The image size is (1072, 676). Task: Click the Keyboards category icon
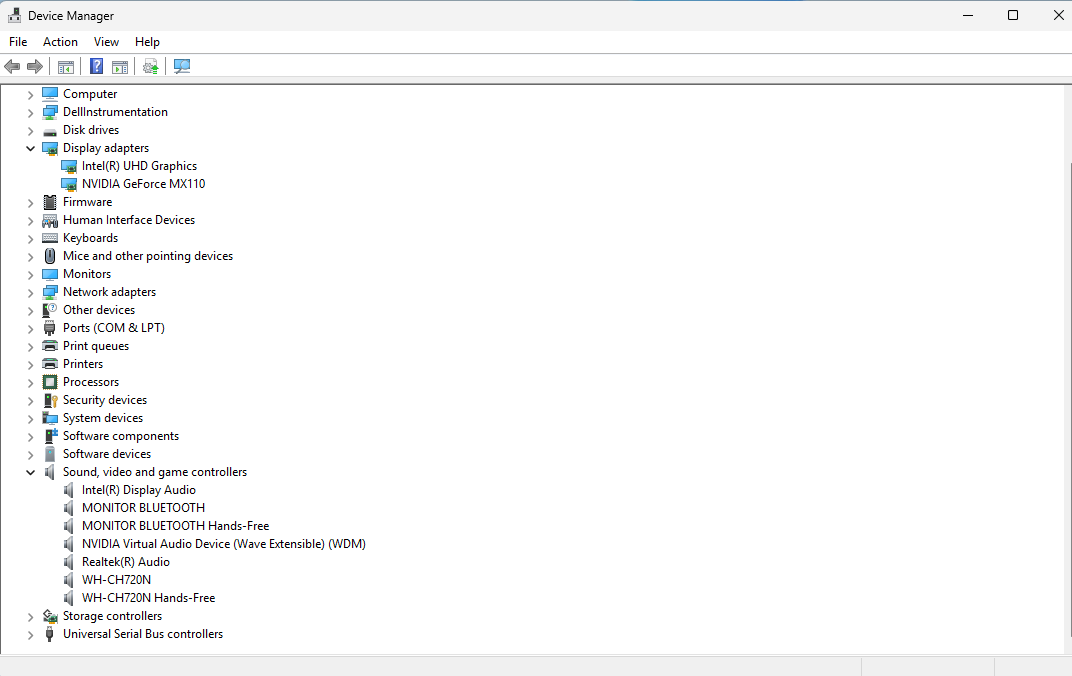point(50,238)
